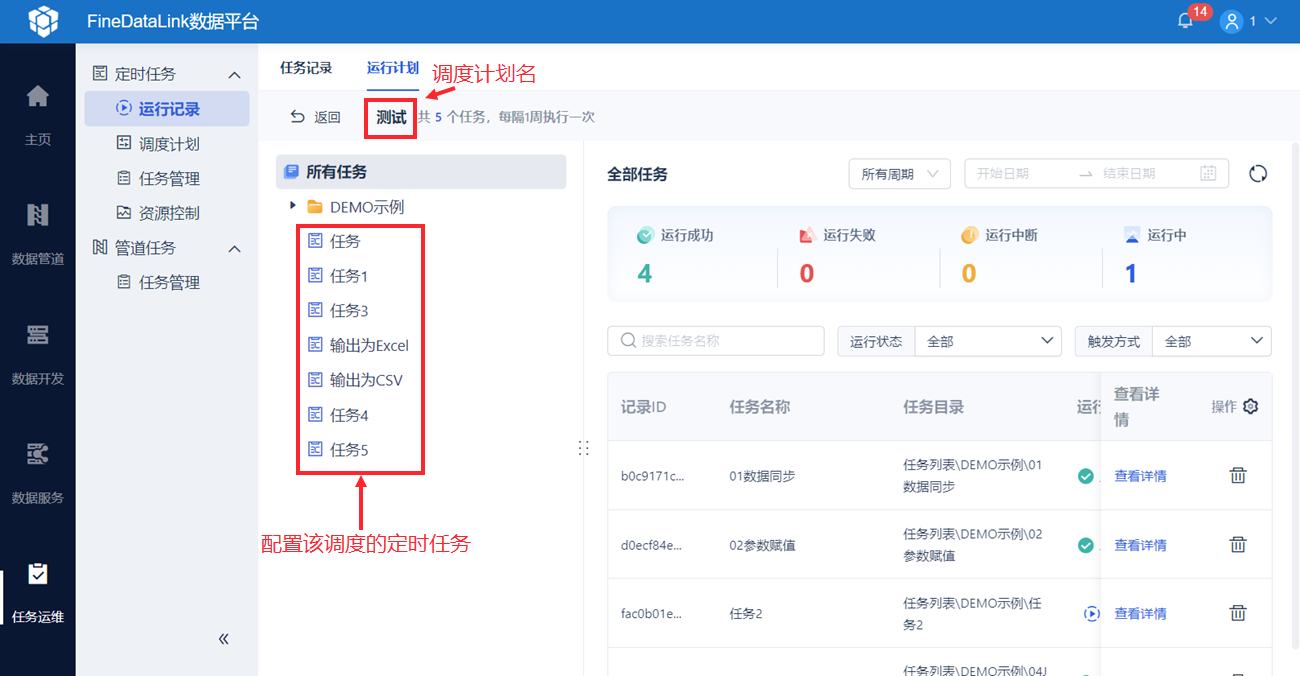Delete record fac0b01e with trash icon
Screen dimensions: 1300x676
(1238, 613)
